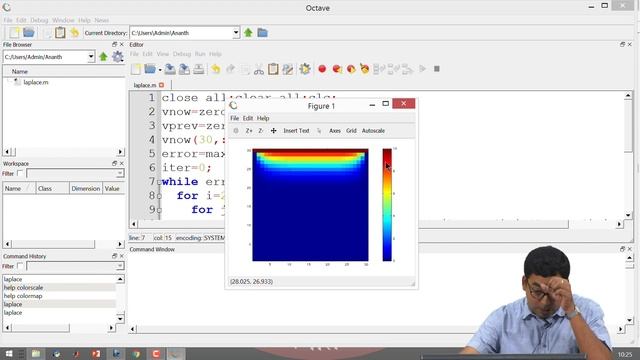The image size is (640, 360).
Task: Select Pan cross icon in Figure toolbar
Action: point(273,131)
